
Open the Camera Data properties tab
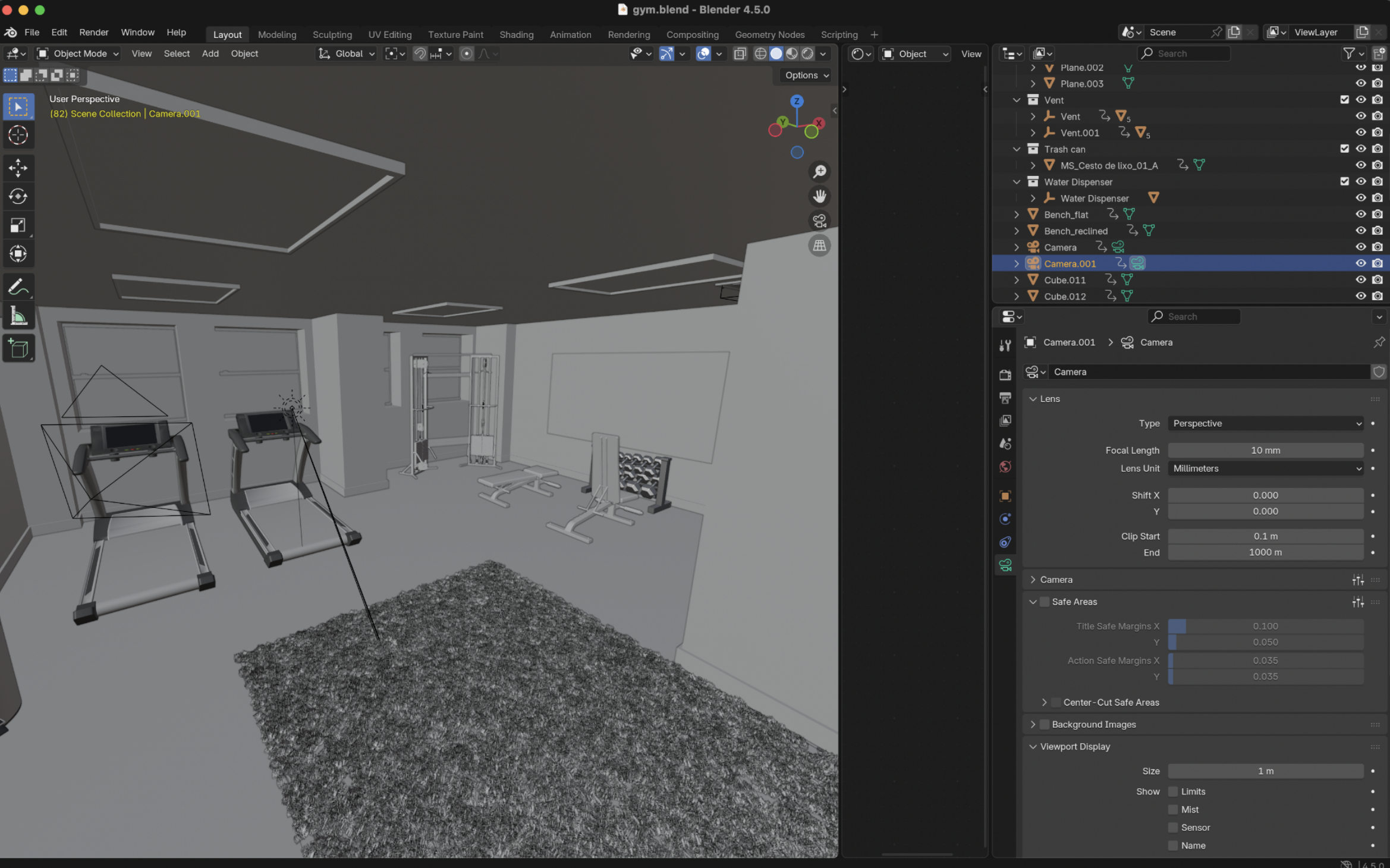pyautogui.click(x=1005, y=565)
